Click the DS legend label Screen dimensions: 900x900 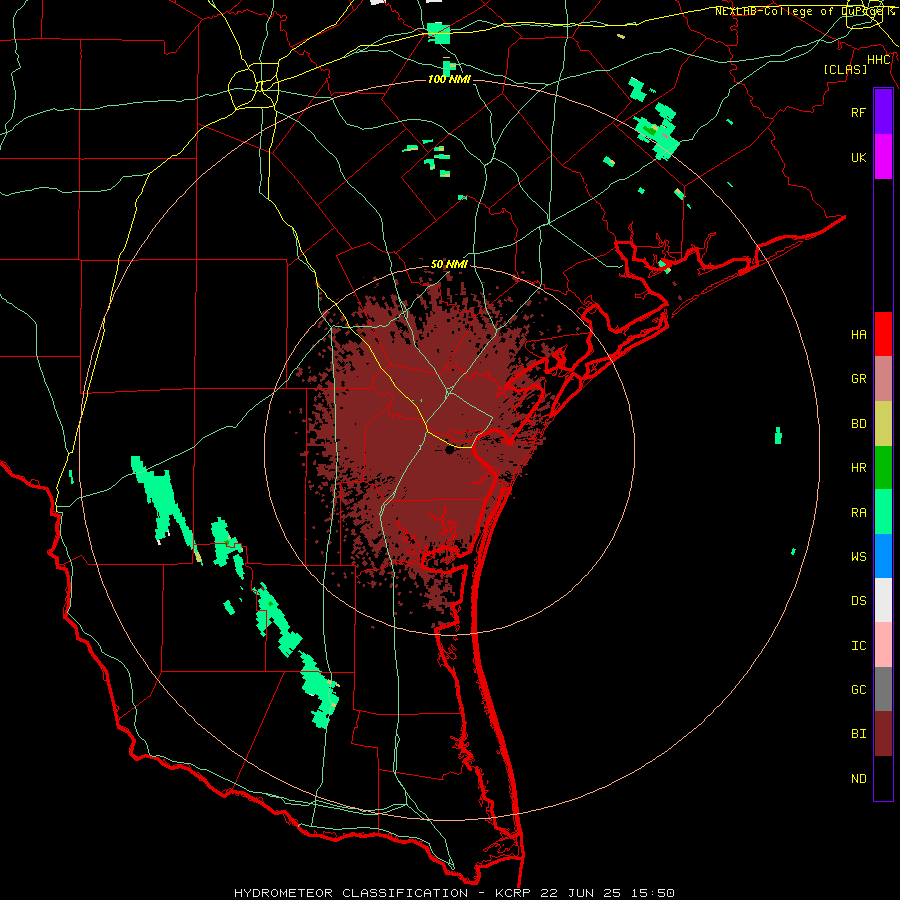[859, 601]
